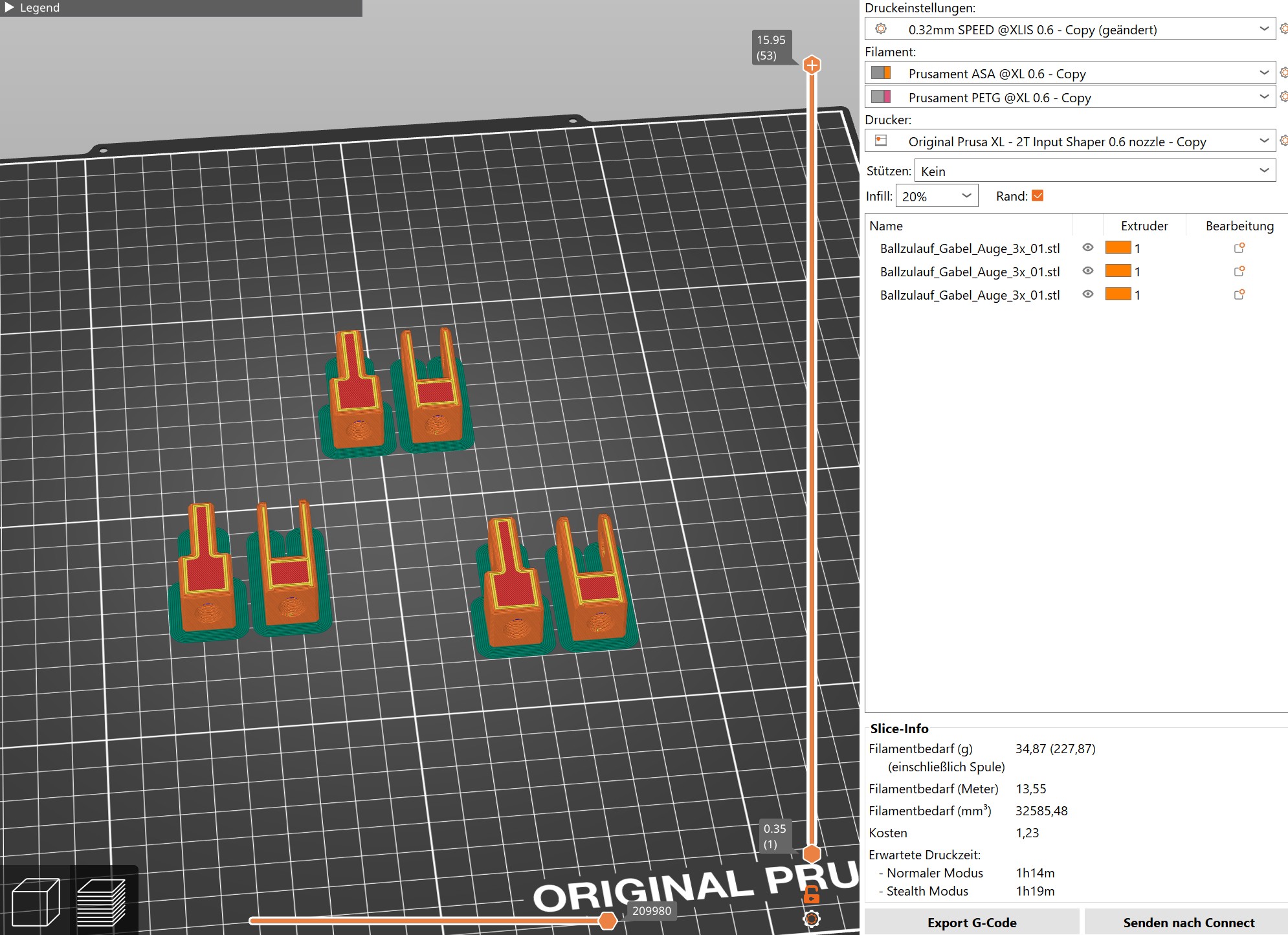Open print settings edit gear at the right edge
Screen dimensions: 1288x935
1283,28
